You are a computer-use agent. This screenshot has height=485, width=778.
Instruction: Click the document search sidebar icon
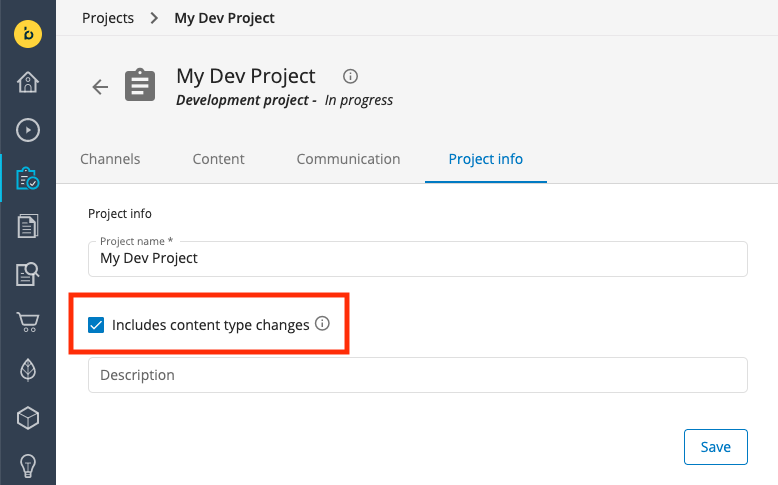28,274
